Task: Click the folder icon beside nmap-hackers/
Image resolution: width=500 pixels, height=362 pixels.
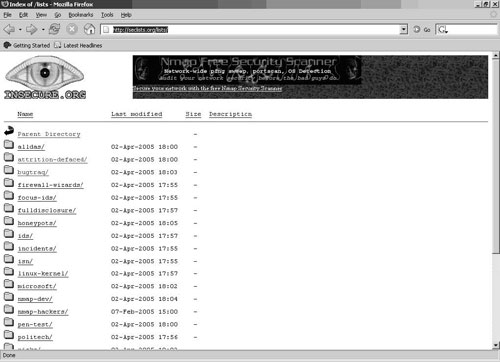Action: (x=9, y=309)
